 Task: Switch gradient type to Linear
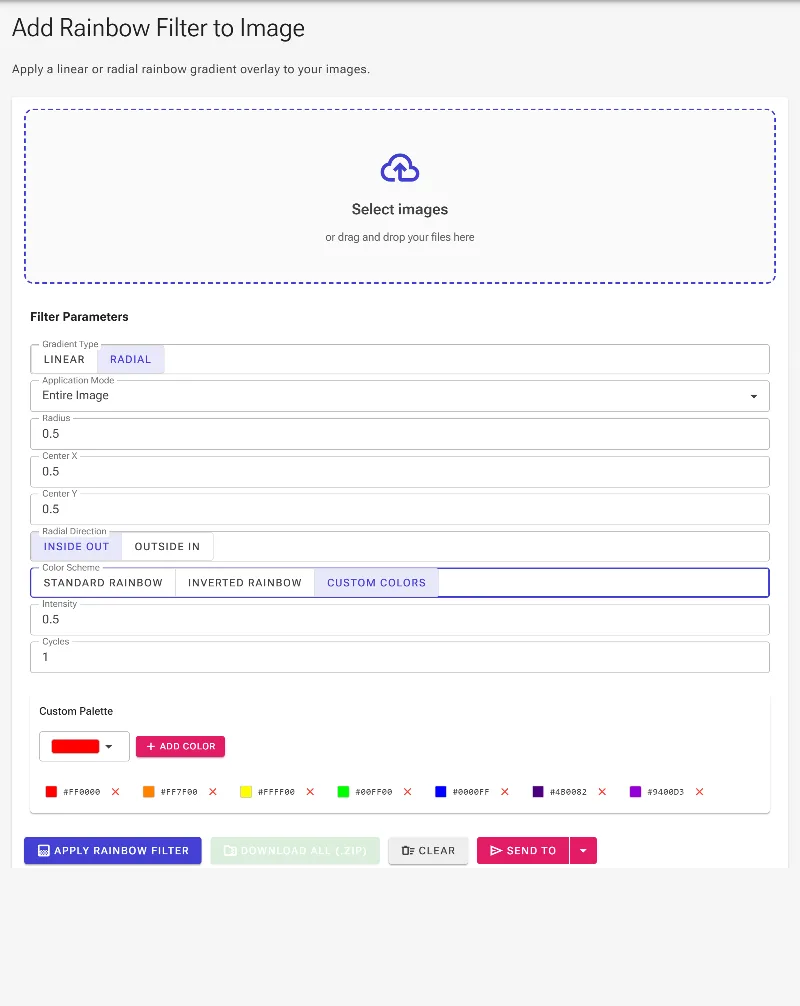pyautogui.click(x=64, y=359)
